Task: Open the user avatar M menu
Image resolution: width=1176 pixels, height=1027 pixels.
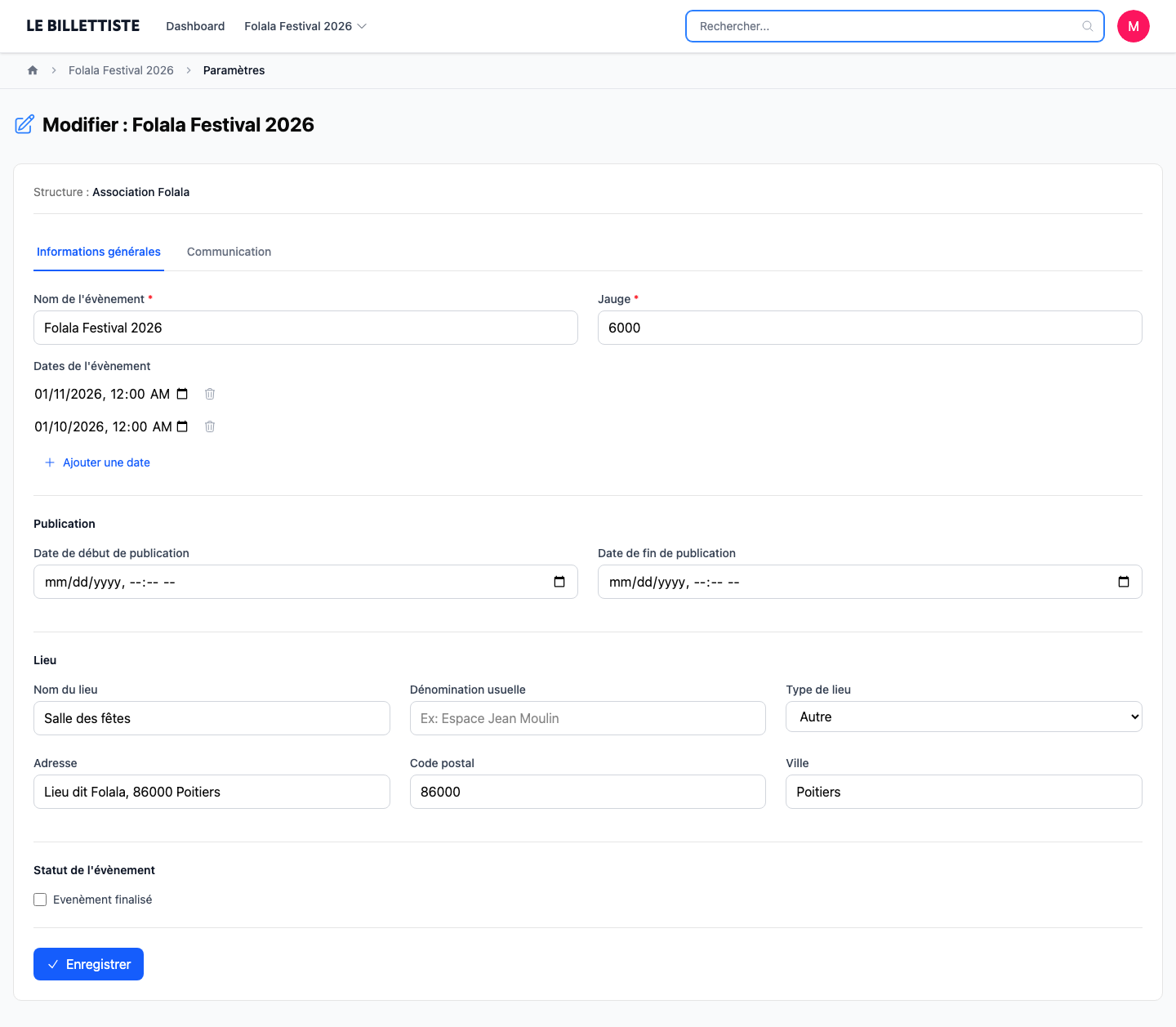Action: 1134,26
